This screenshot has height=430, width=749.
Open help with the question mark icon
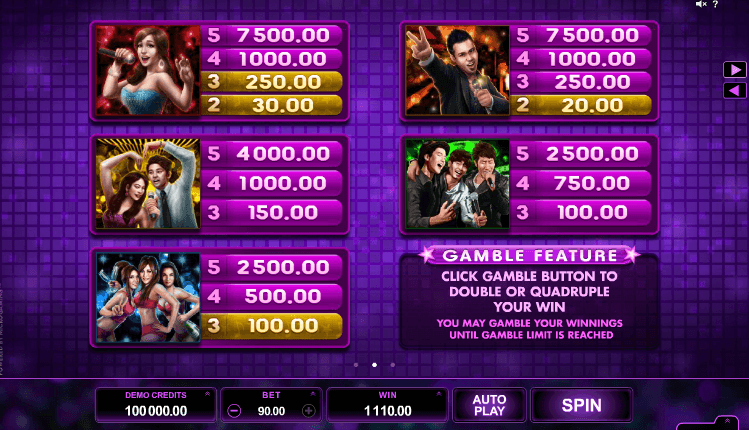(x=715, y=4)
